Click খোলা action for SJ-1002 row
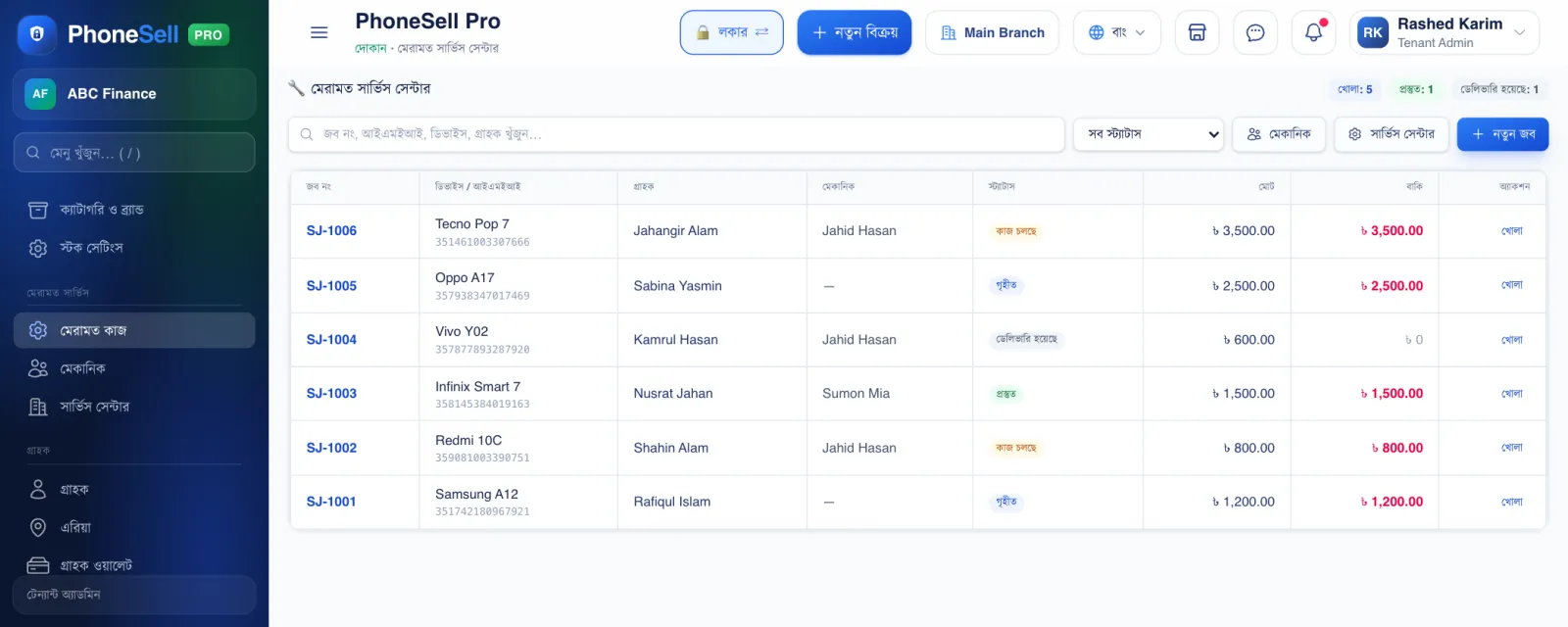Image resolution: width=1568 pixels, height=627 pixels. point(1512,448)
